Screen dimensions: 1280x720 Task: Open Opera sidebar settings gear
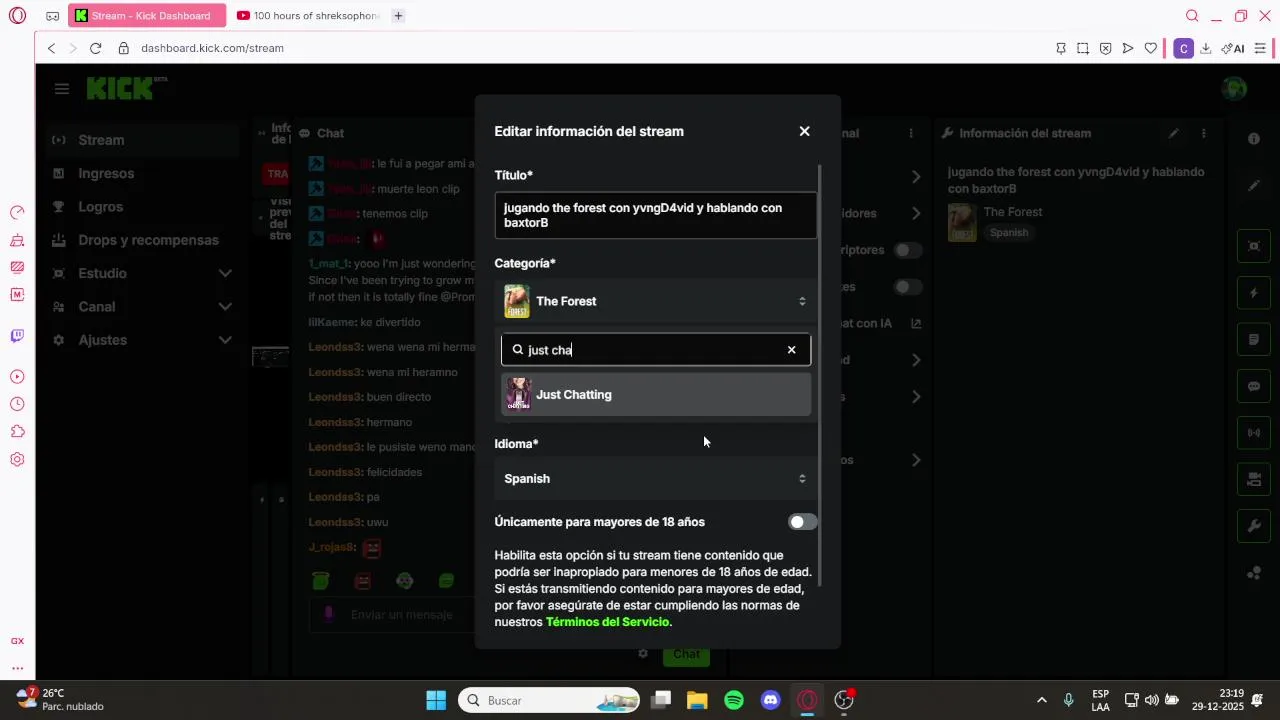(17, 460)
